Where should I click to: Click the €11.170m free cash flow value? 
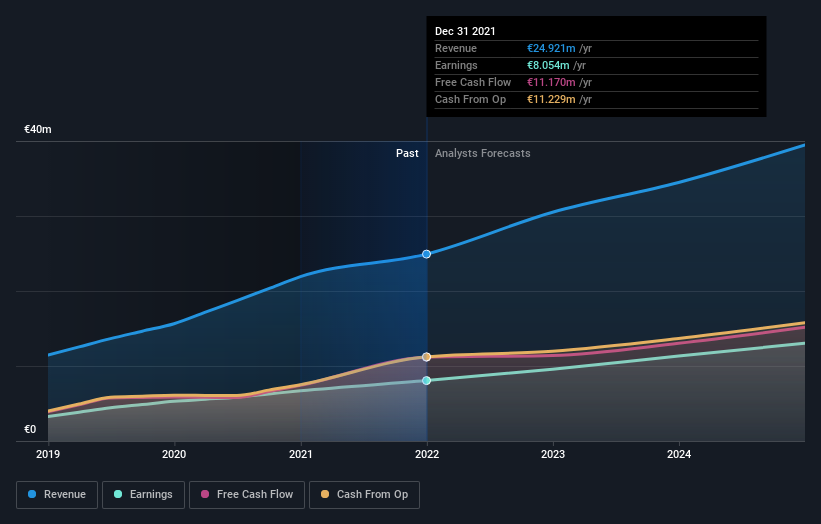tap(551, 82)
